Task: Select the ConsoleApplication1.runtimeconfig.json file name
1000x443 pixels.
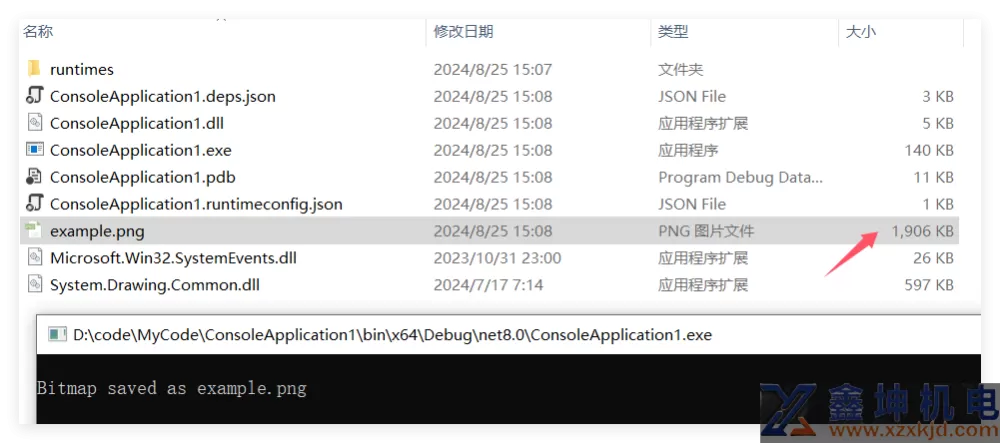Action: point(196,205)
